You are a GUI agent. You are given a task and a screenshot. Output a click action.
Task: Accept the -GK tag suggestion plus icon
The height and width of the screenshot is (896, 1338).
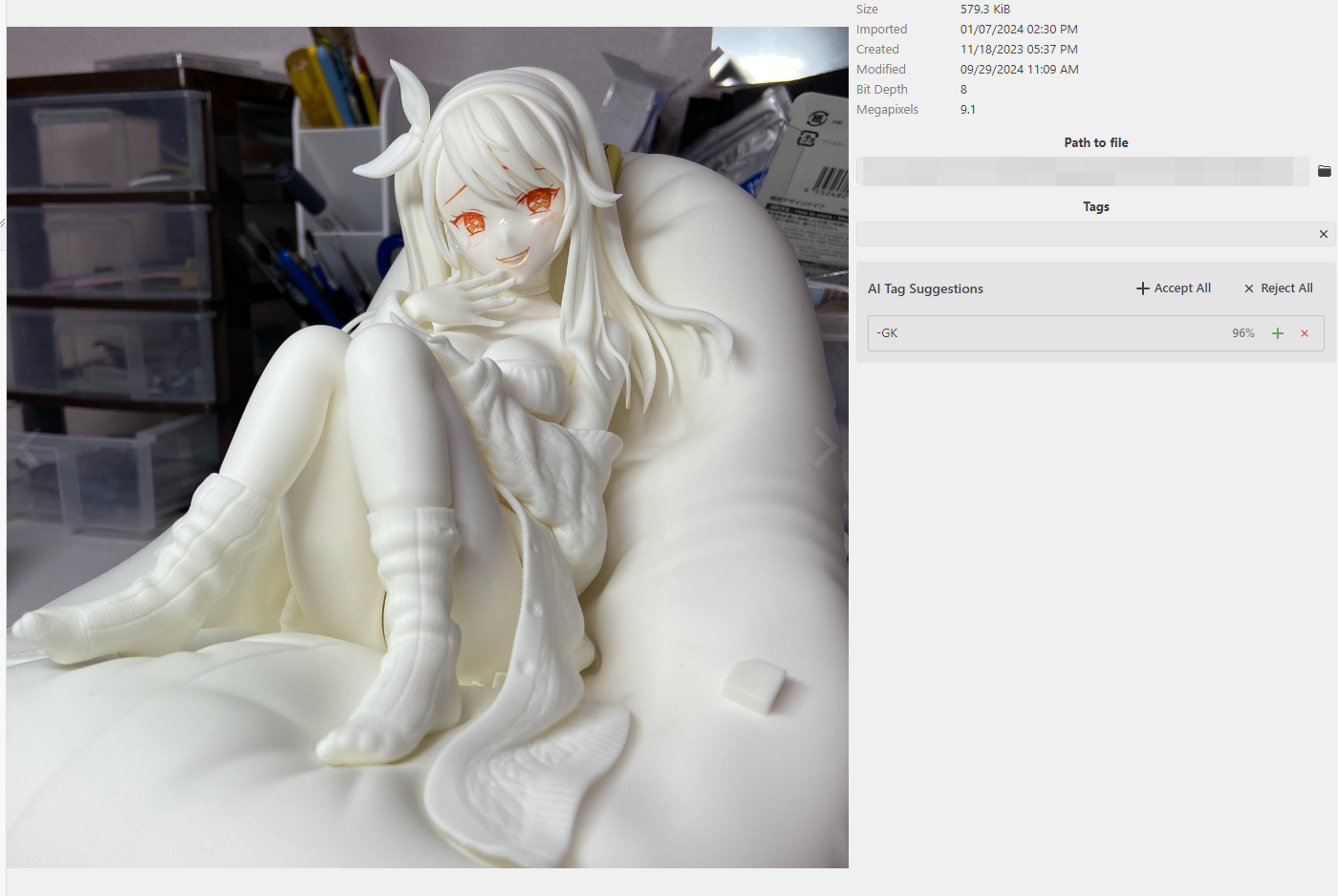pyautogui.click(x=1278, y=333)
